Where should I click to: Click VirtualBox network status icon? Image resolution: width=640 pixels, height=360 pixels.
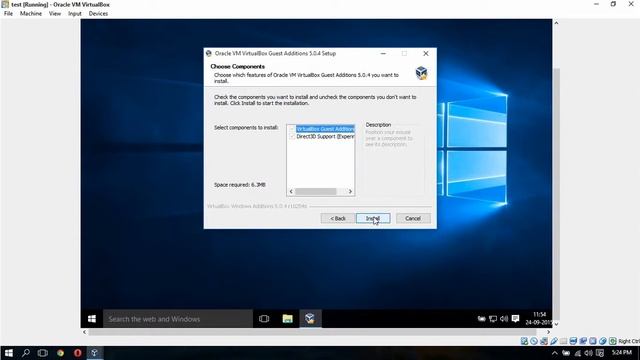[x=544, y=341]
